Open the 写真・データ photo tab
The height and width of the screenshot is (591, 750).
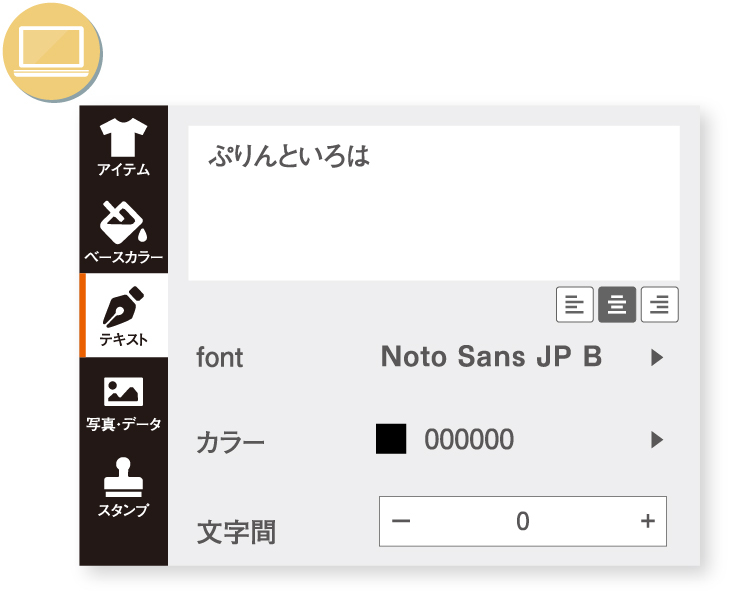123,403
